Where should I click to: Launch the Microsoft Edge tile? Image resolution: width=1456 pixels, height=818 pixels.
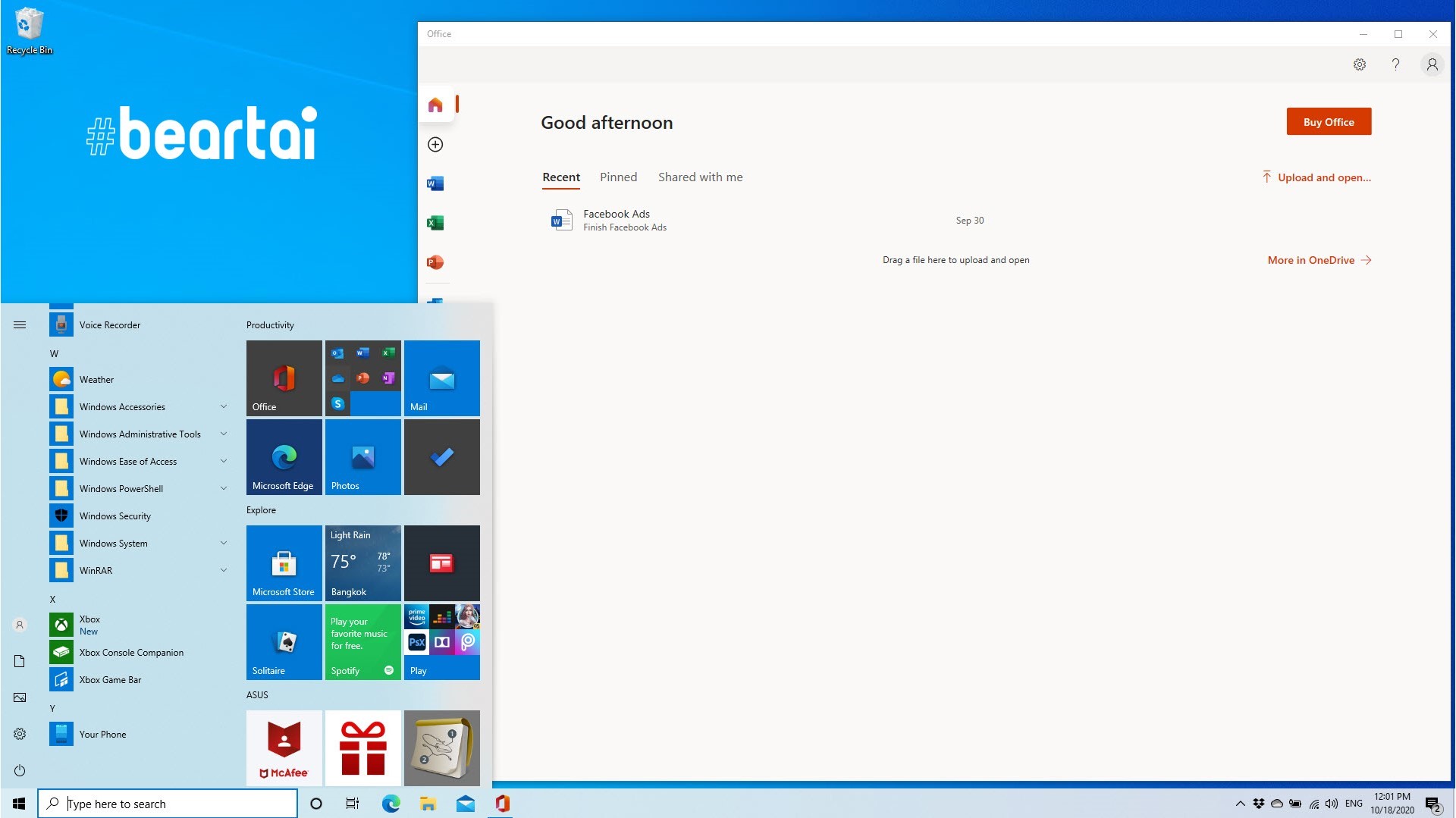coord(284,457)
